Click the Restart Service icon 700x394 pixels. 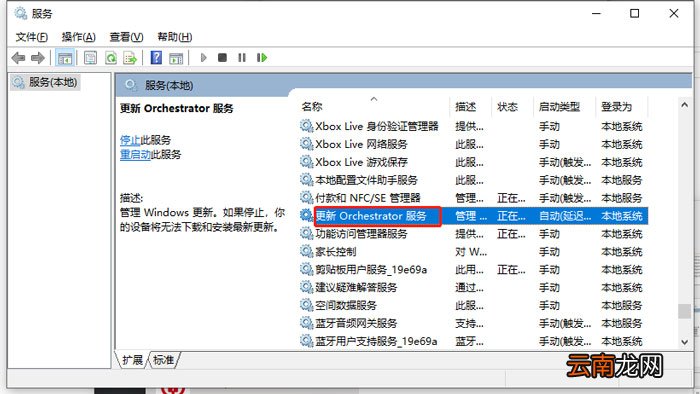pyautogui.click(x=262, y=58)
